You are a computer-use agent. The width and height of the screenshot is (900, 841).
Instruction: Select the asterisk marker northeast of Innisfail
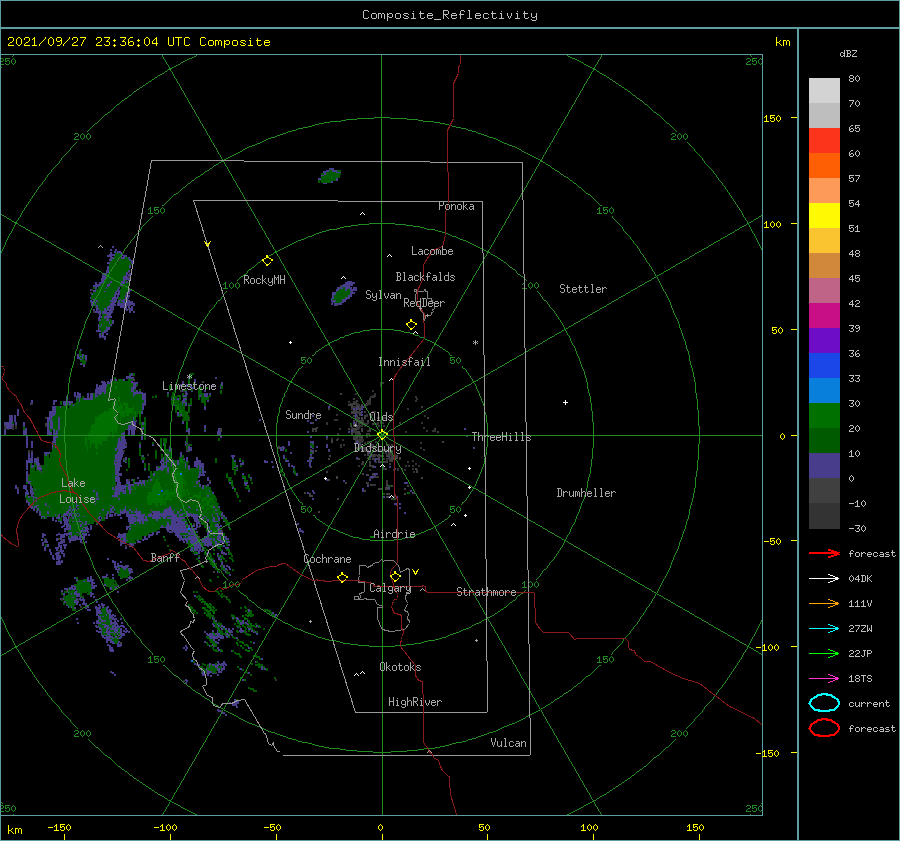[475, 343]
